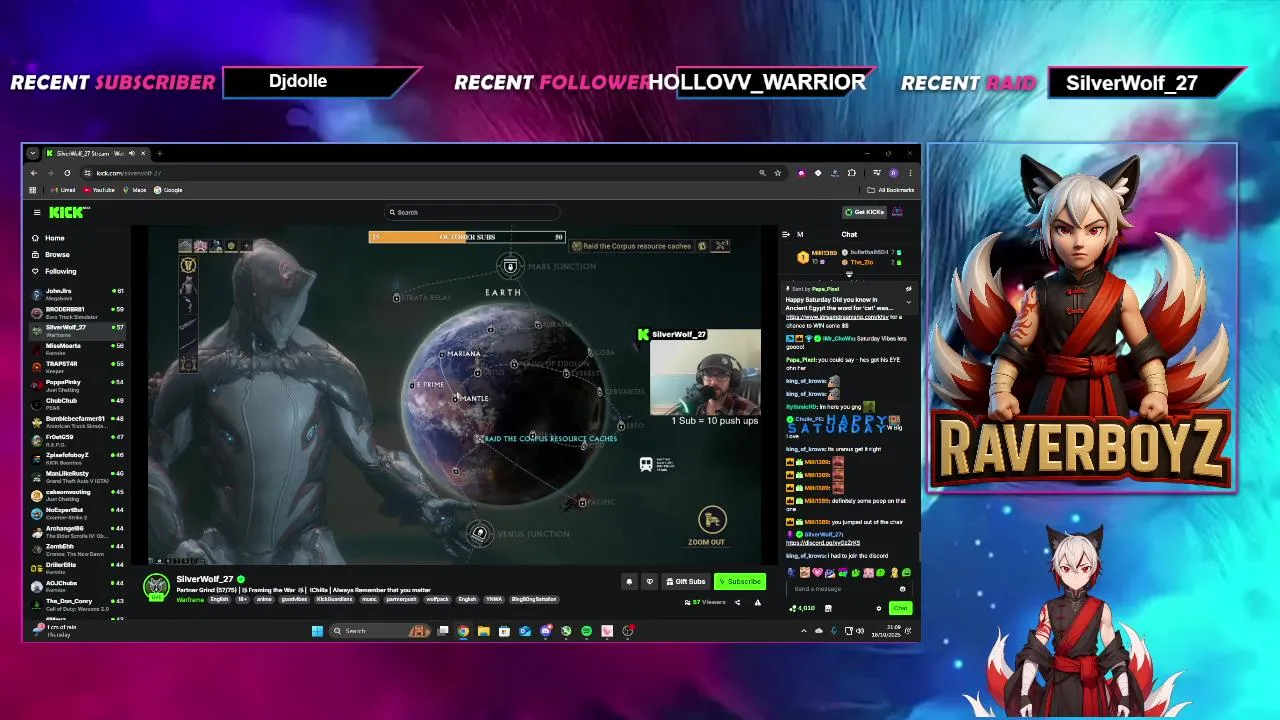Click the Zoom Out icon in game view
The width and height of the screenshot is (1280, 720).
711,519
